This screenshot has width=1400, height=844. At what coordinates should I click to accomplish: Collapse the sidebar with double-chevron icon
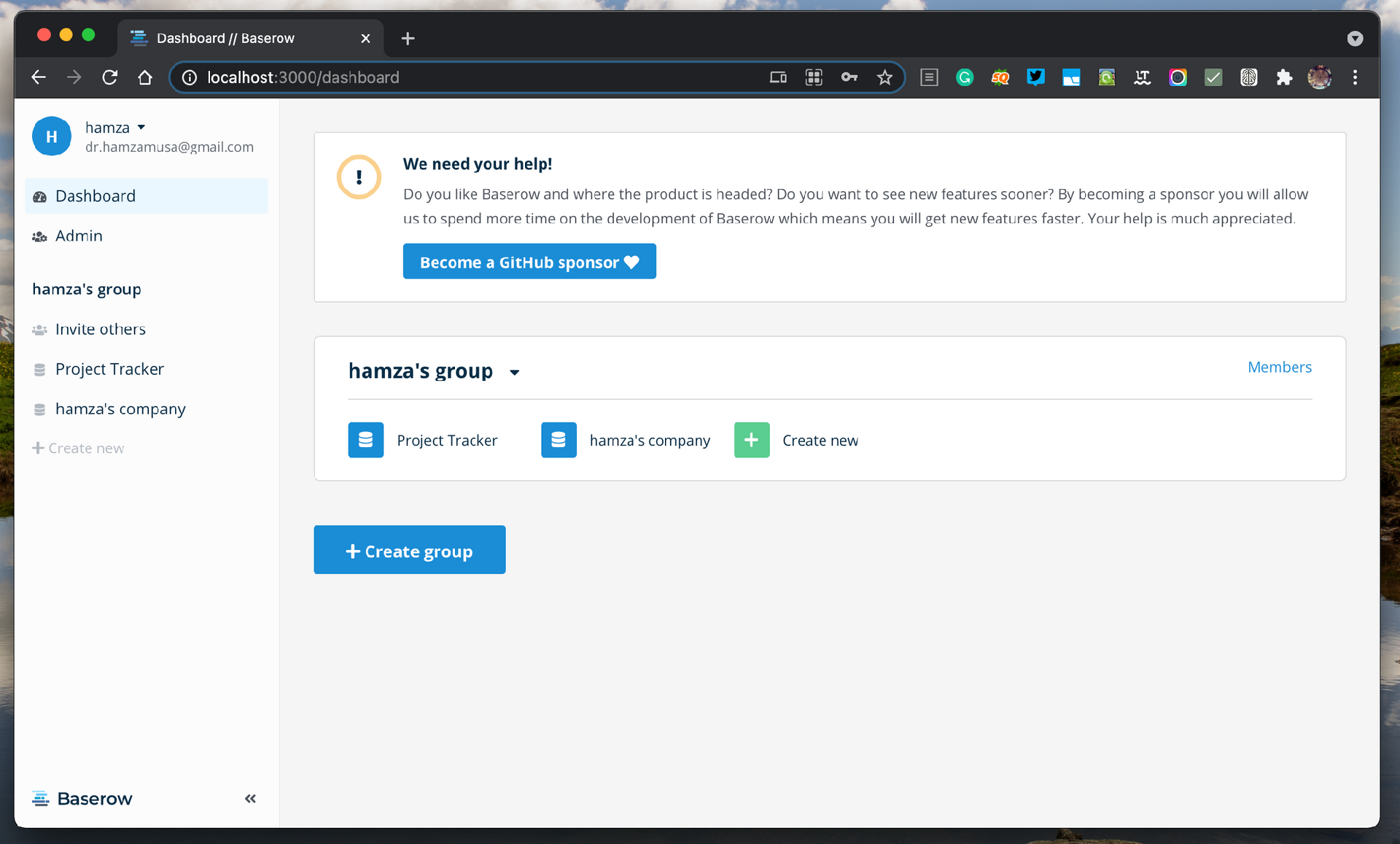point(250,799)
